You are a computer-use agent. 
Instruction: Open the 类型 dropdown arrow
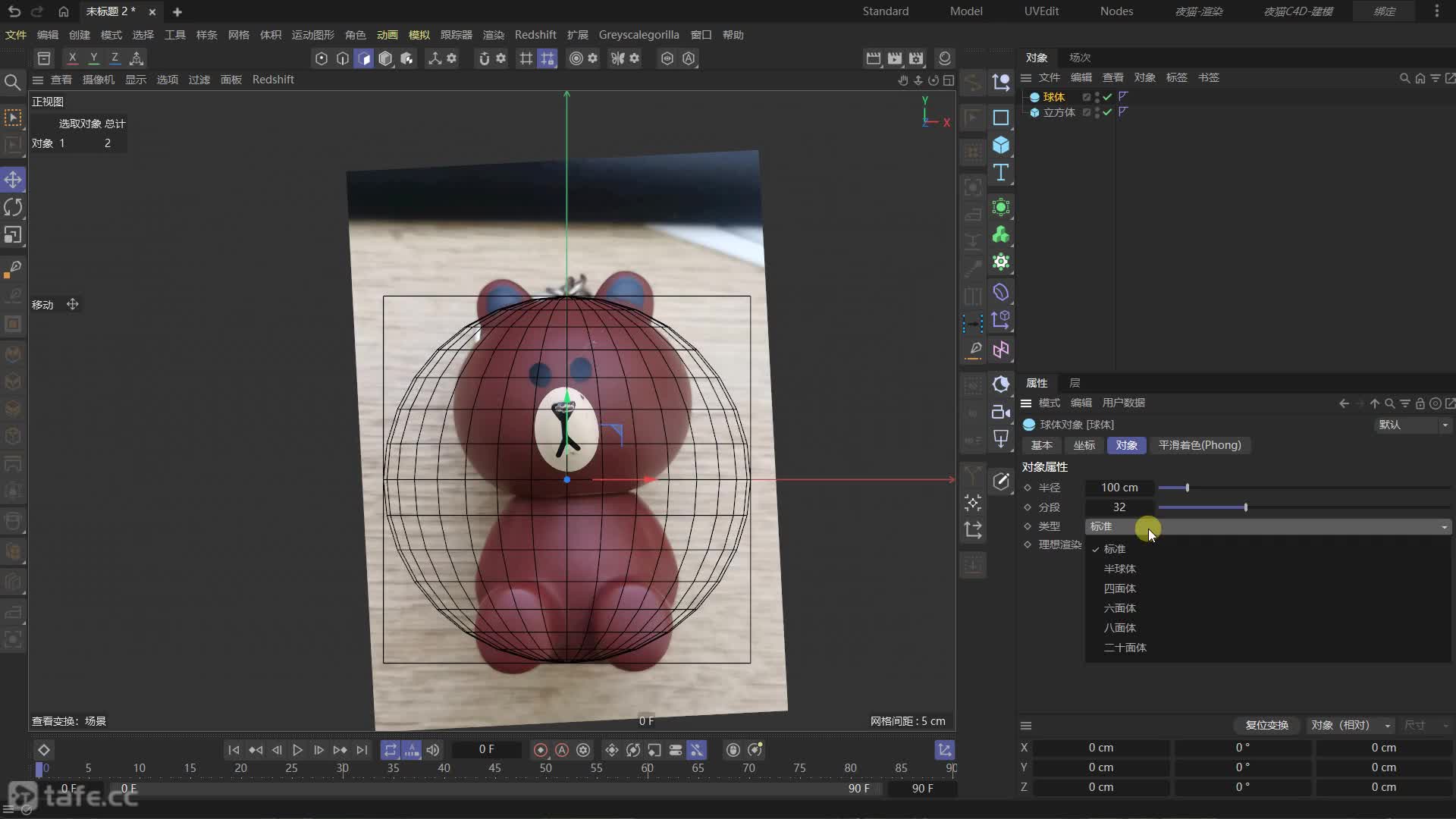click(x=1445, y=527)
